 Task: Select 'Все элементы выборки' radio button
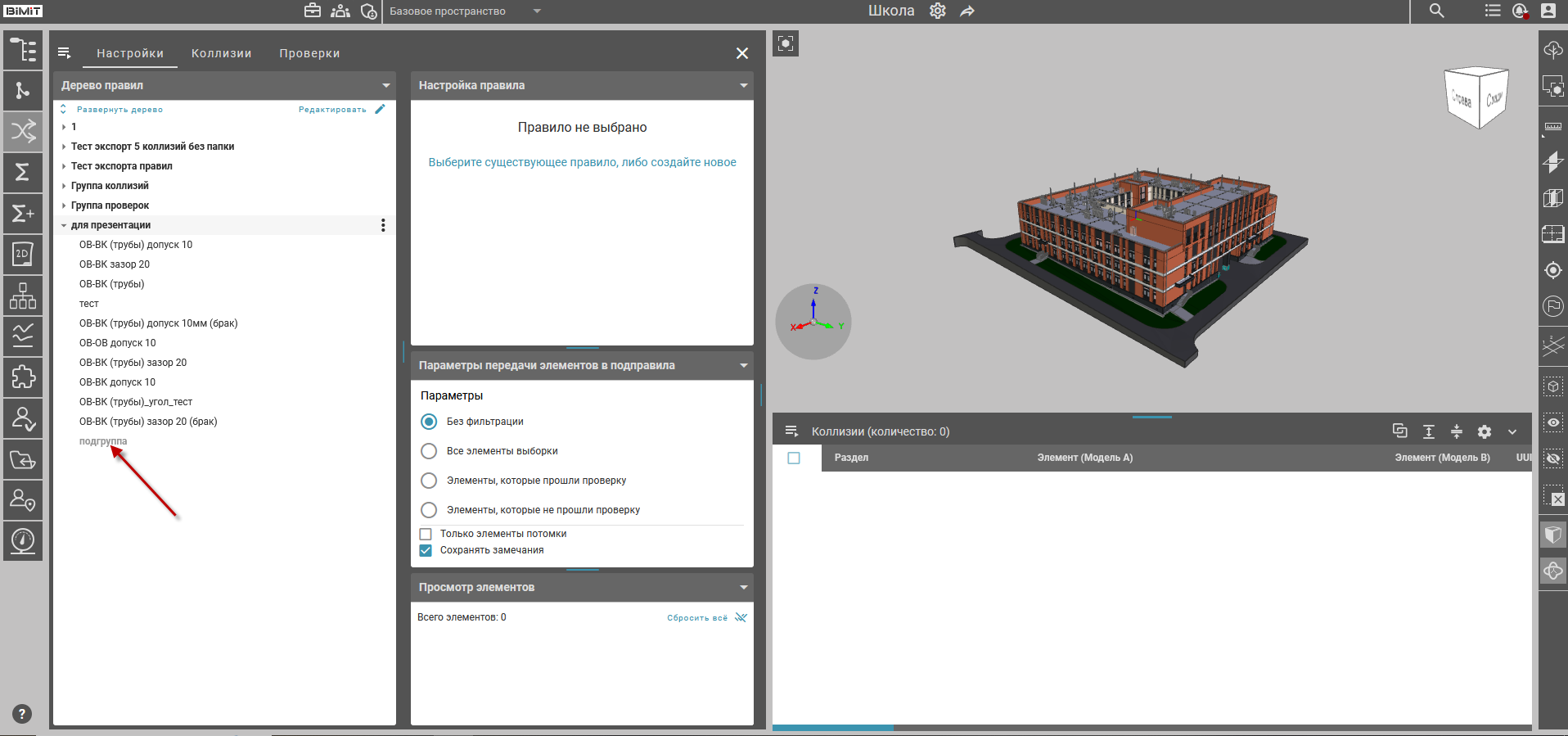[x=429, y=451]
